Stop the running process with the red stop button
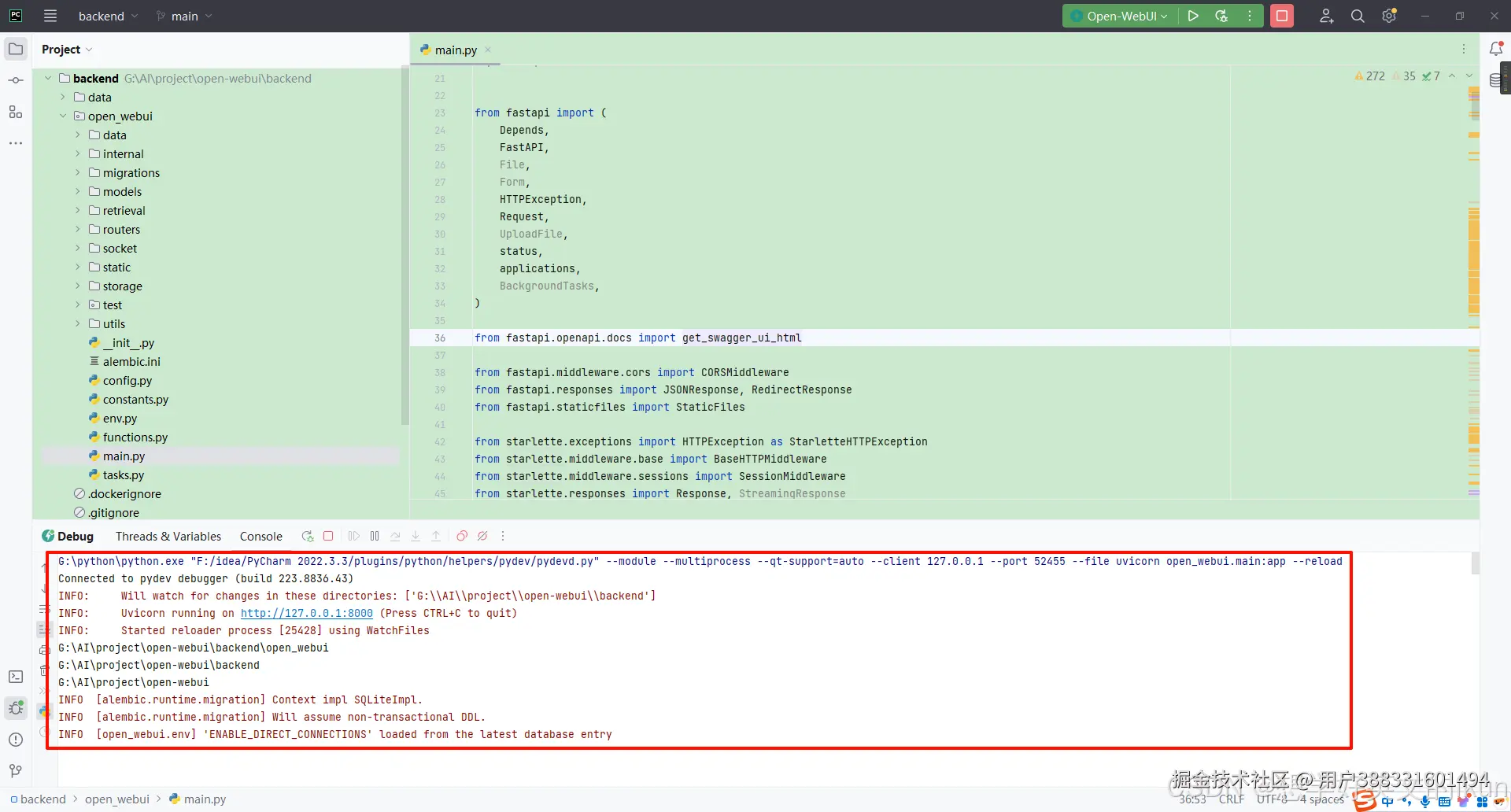 click(1282, 16)
